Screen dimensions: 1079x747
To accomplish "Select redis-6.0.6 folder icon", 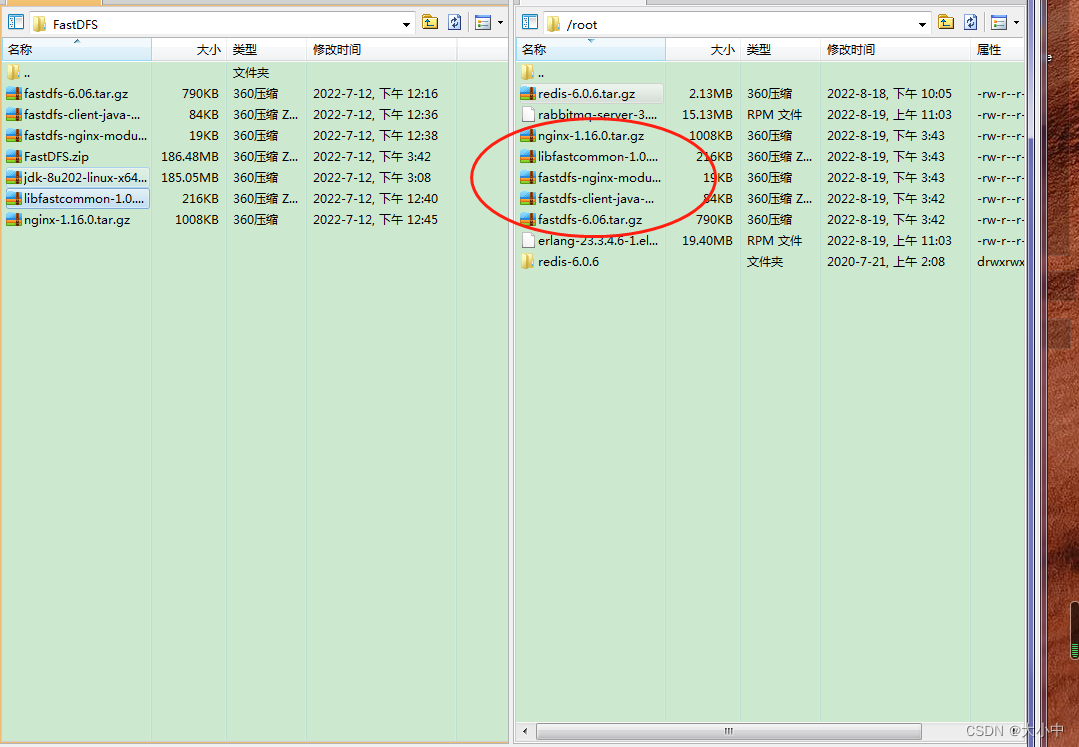I will coord(527,261).
